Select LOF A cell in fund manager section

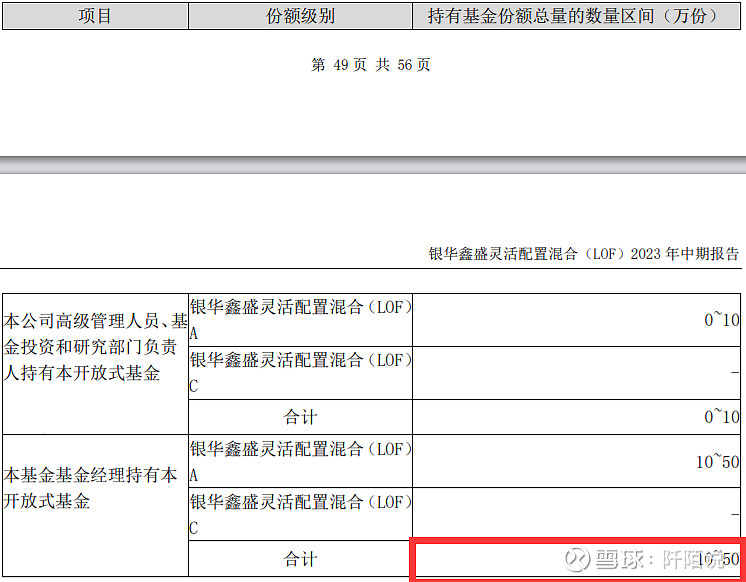click(x=300, y=461)
